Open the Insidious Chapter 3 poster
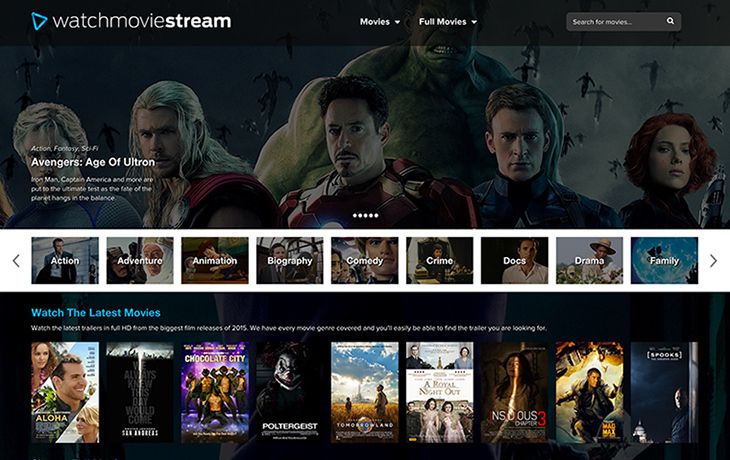The height and width of the screenshot is (460, 730). point(514,392)
